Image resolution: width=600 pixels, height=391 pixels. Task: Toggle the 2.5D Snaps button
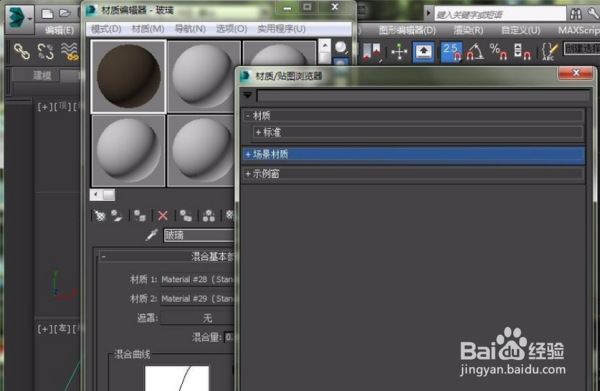point(451,52)
